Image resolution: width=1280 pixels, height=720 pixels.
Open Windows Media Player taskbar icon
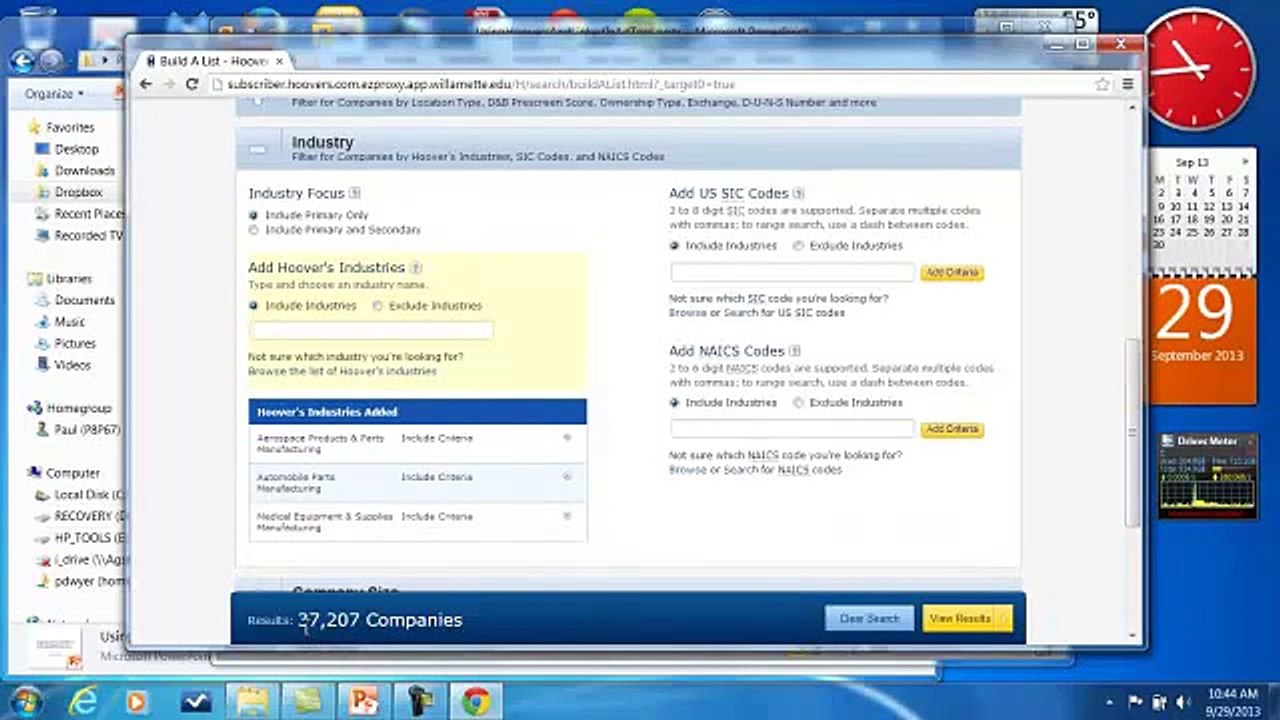point(137,701)
